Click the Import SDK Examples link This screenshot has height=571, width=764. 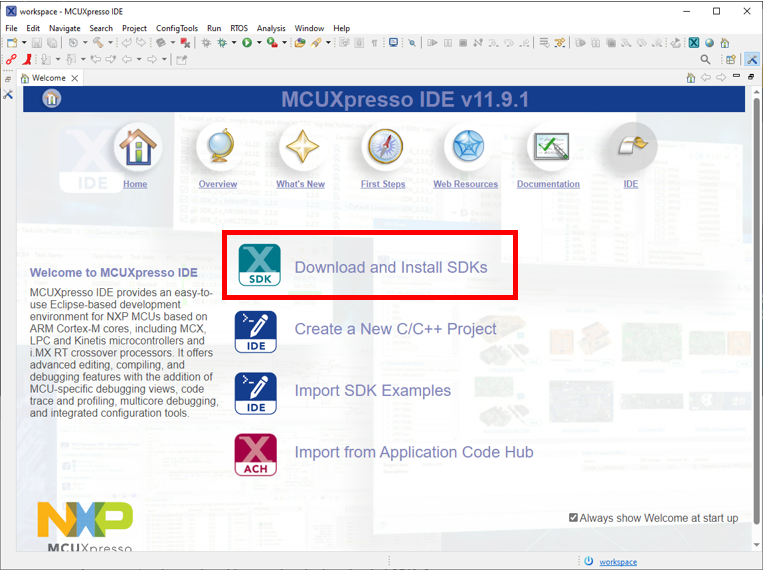372,391
